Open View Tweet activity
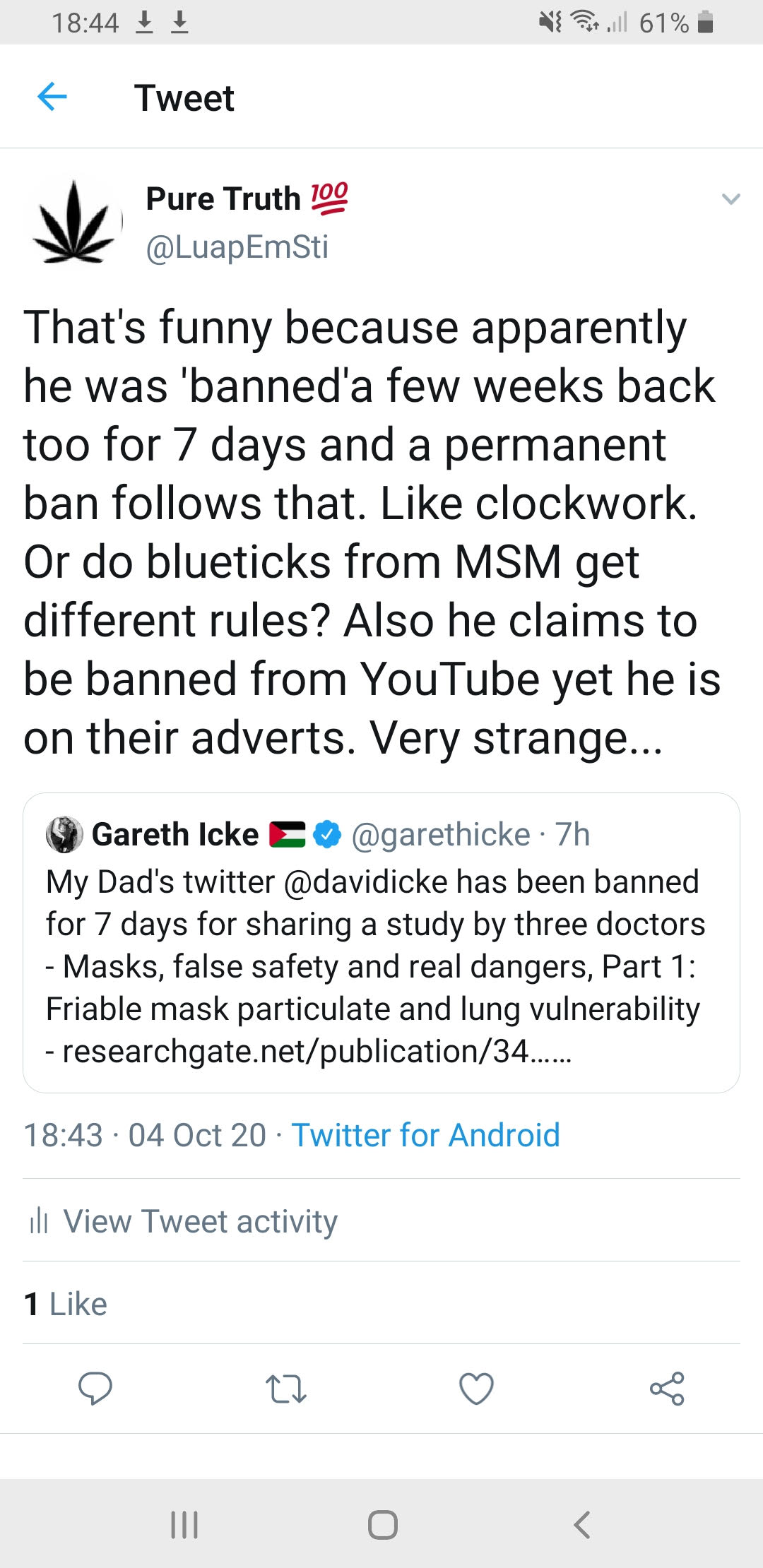Image resolution: width=763 pixels, height=1568 pixels. coord(201,1220)
